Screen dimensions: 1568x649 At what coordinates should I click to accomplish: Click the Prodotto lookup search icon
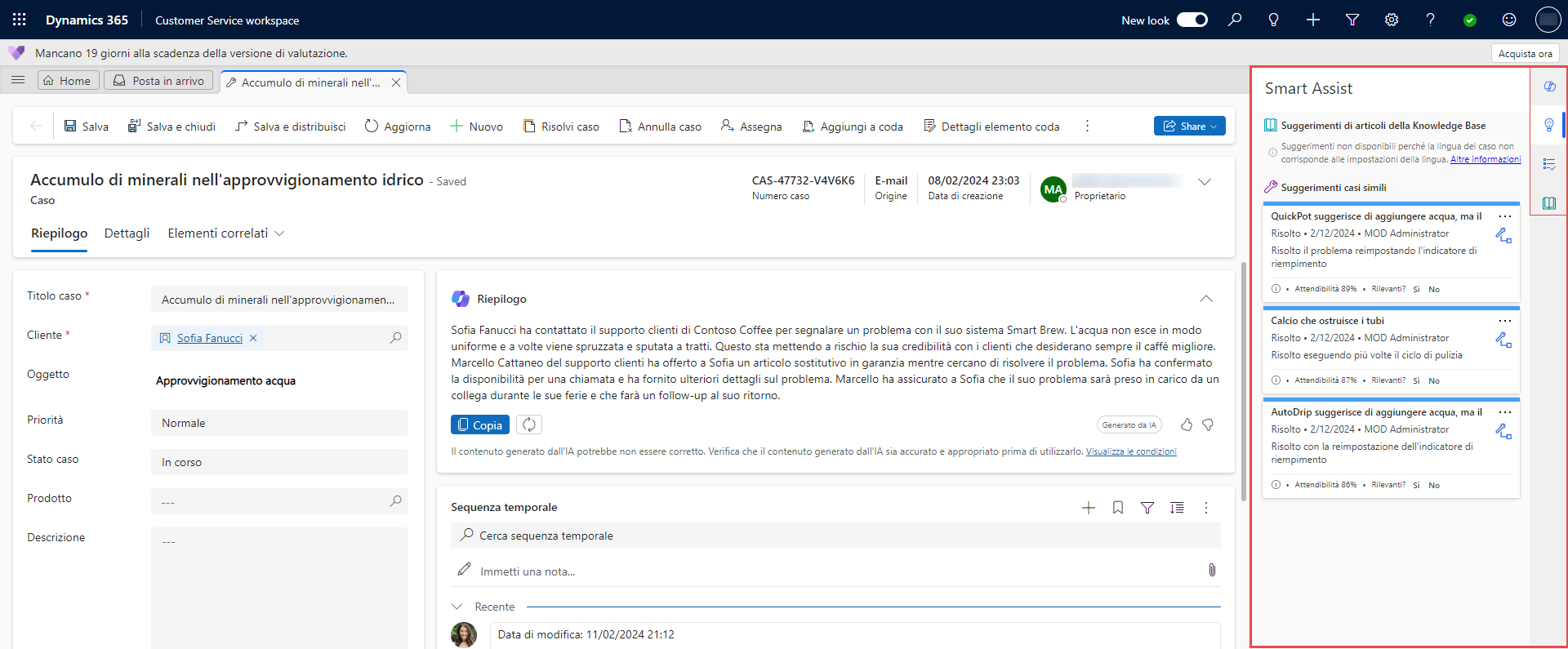(396, 500)
